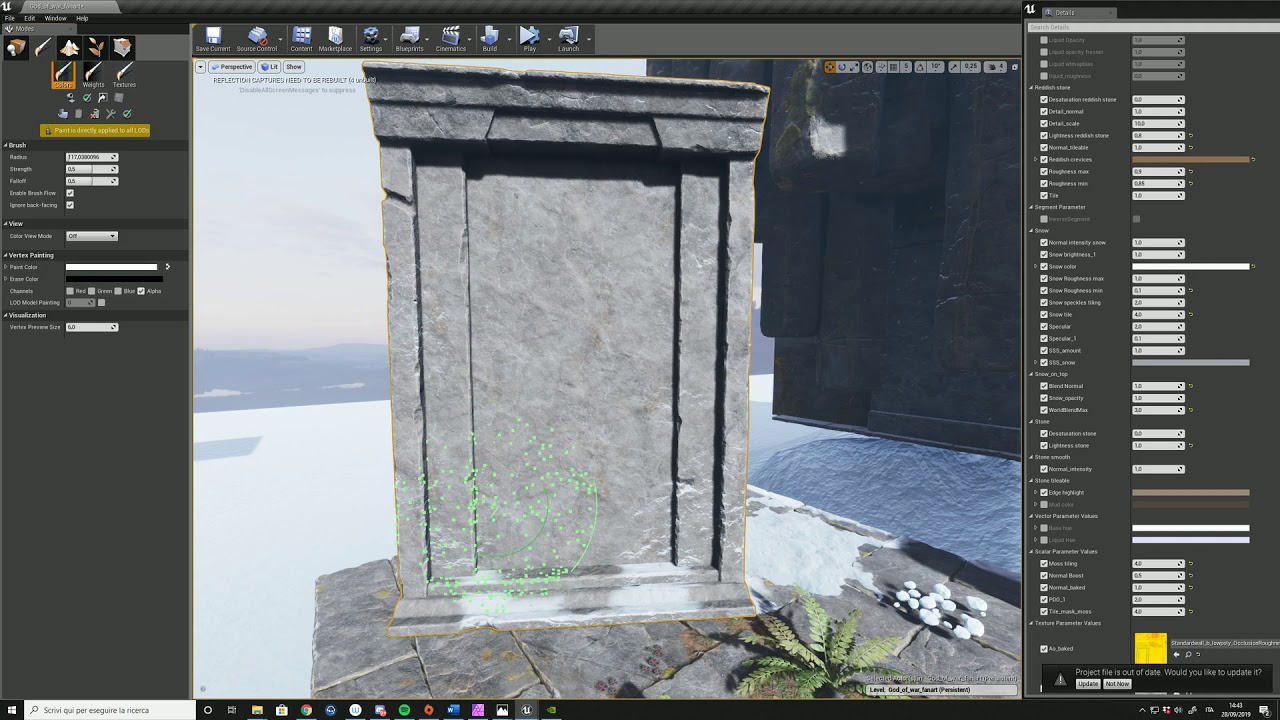Select the Place mode icon
1280x720 pixels.
pyautogui.click(x=16, y=48)
